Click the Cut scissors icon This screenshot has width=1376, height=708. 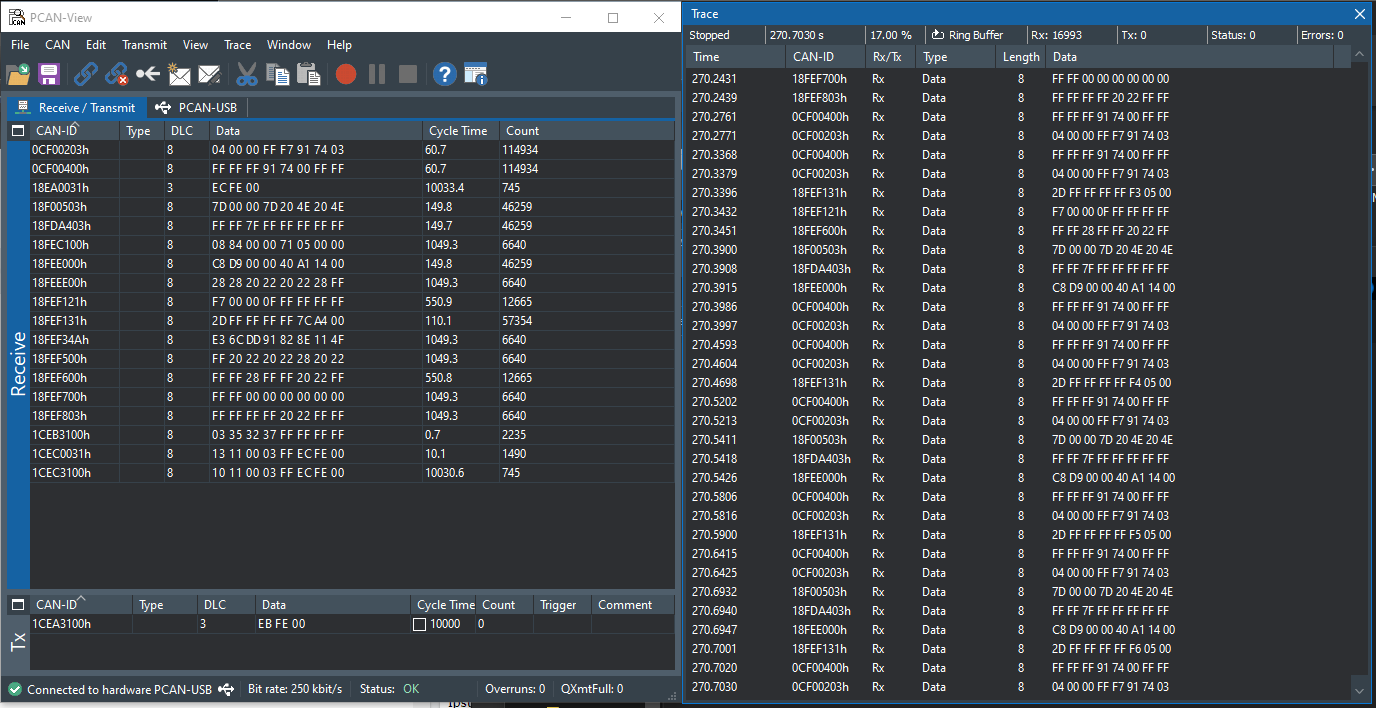point(246,74)
